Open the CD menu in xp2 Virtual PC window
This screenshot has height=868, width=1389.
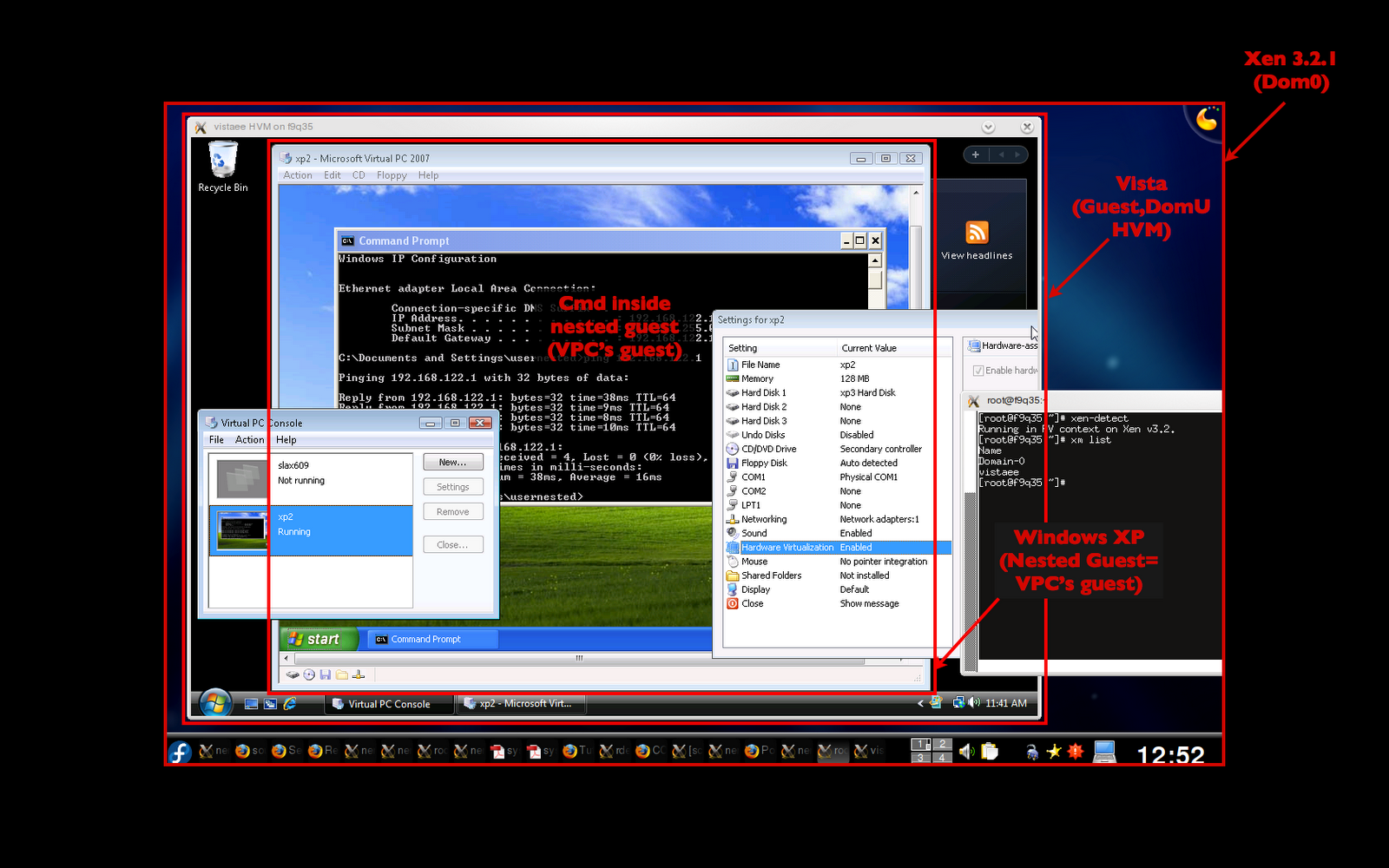pos(359,175)
